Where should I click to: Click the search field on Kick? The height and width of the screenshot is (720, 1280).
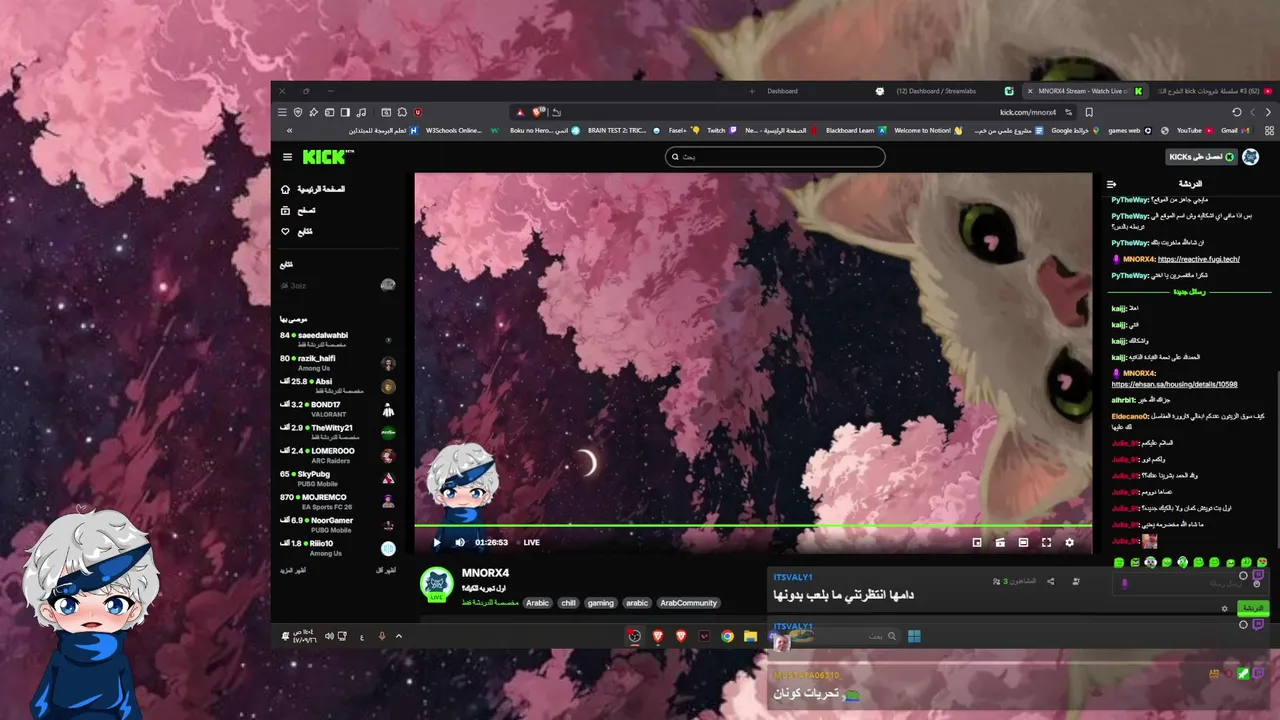pos(775,157)
